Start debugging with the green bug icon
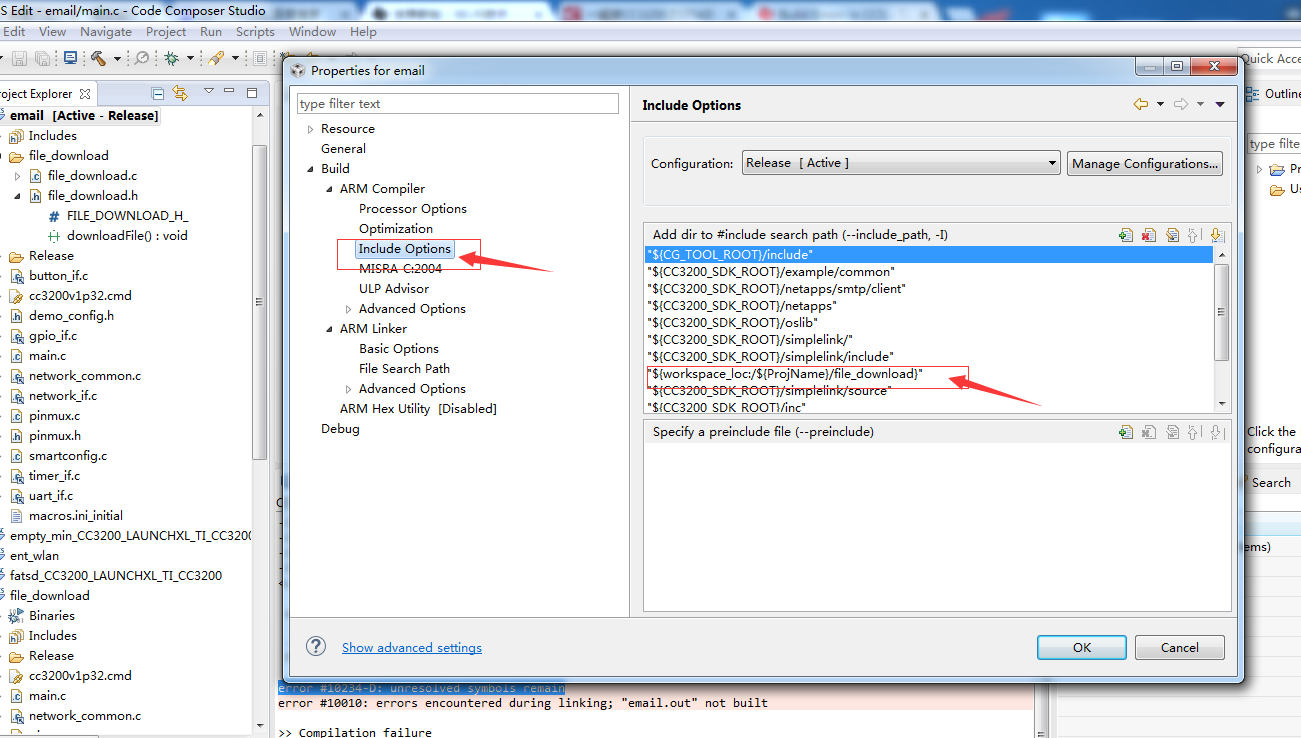The image size is (1301, 738). click(x=172, y=58)
